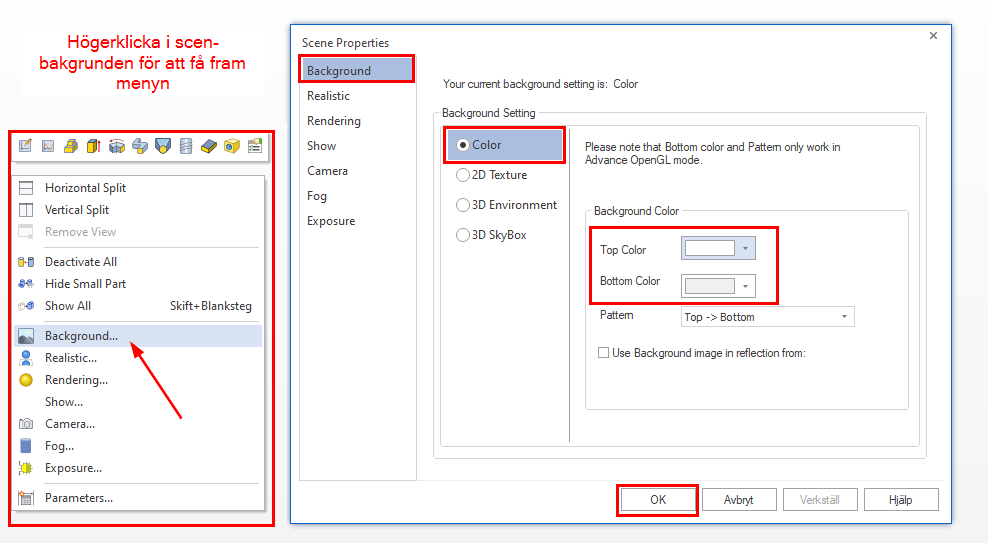Click the Camera icon in context menu
This screenshot has height=543, width=988.
[26, 424]
